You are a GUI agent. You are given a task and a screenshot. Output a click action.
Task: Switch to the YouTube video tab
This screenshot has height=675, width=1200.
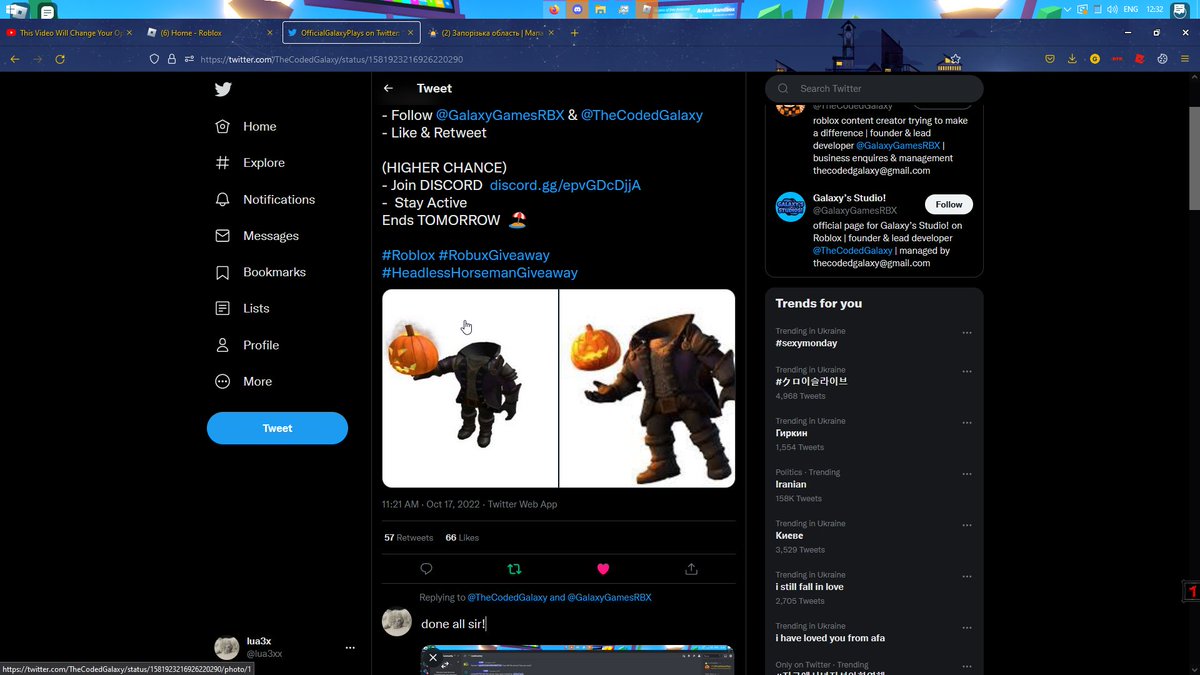pos(66,33)
